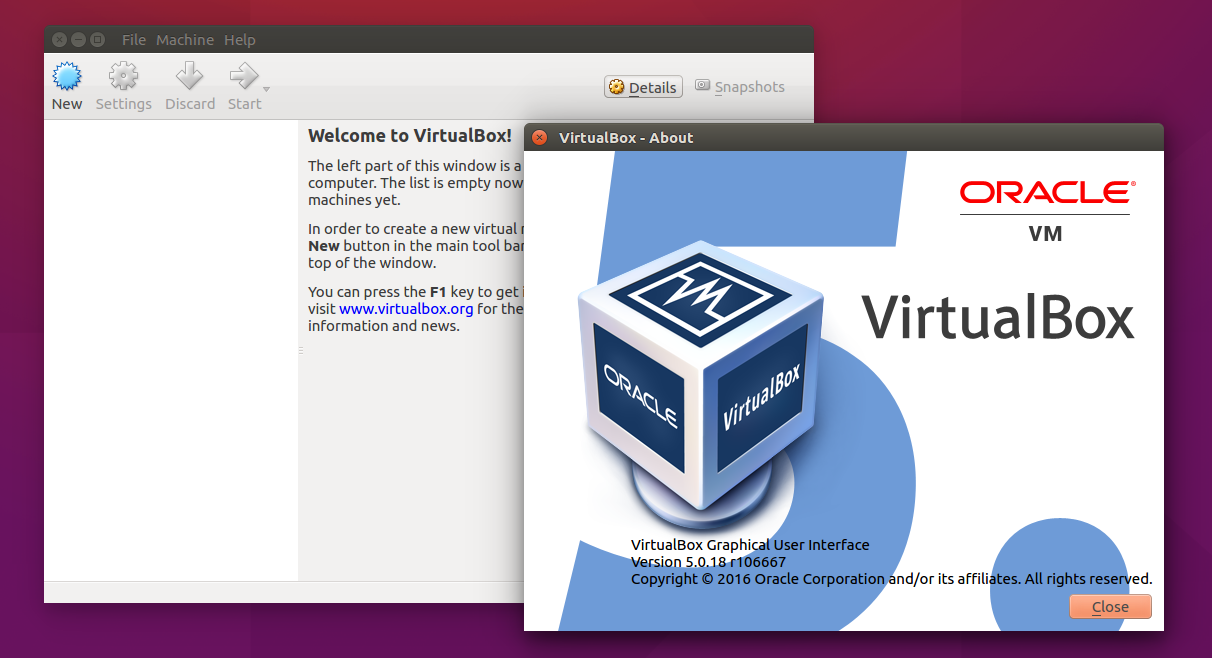This screenshot has height=658, width=1212.
Task: Click the New virtual machine icon
Action: pyautogui.click(x=67, y=76)
